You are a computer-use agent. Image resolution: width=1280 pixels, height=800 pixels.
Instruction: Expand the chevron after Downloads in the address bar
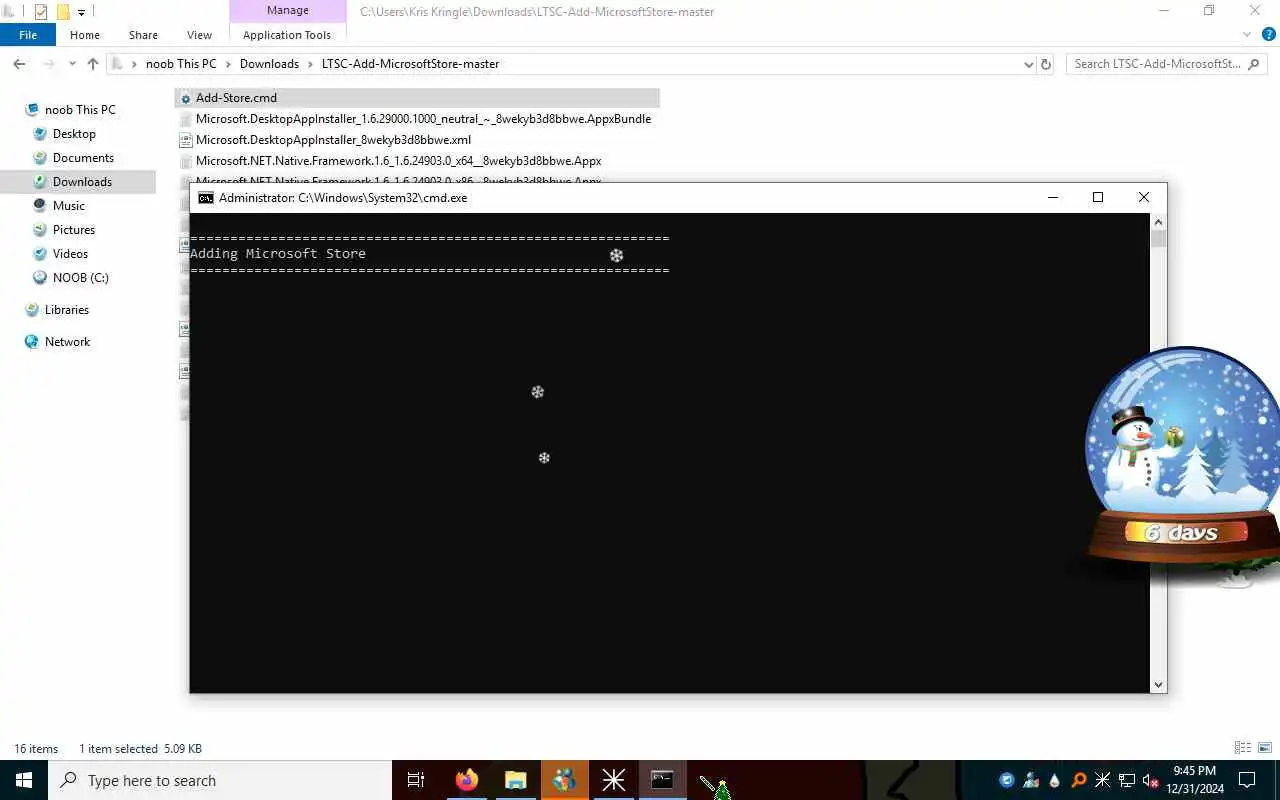click(x=310, y=64)
